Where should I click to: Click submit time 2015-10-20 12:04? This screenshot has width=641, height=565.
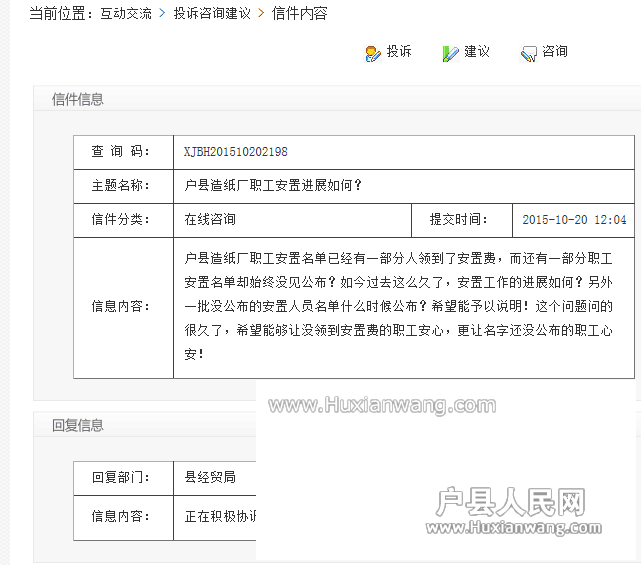(x=574, y=220)
